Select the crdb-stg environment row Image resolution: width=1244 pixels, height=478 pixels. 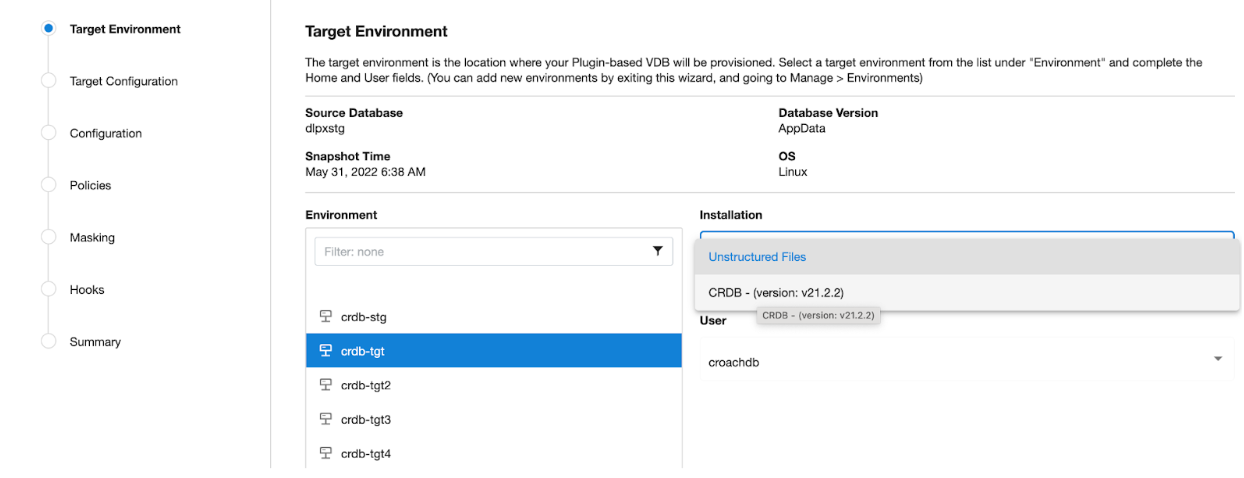(x=363, y=317)
